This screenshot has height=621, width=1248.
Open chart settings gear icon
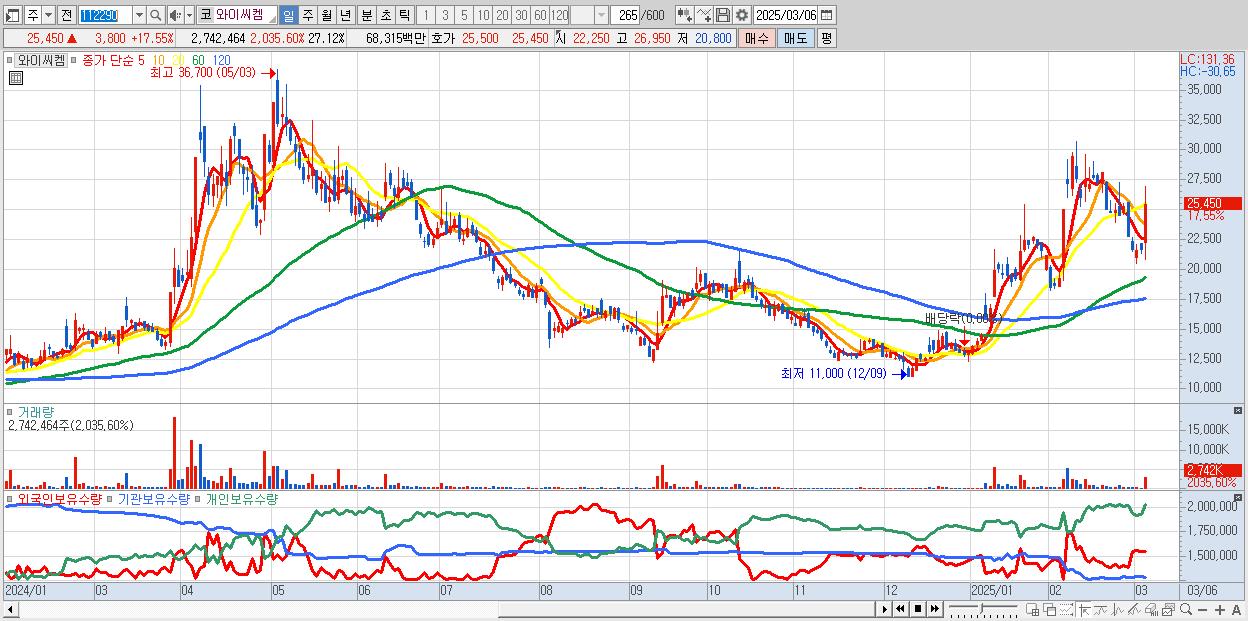point(741,15)
